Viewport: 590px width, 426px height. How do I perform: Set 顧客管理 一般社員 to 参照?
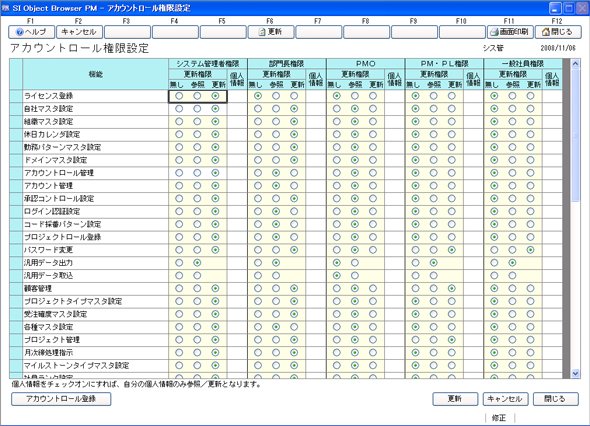tap(512, 288)
